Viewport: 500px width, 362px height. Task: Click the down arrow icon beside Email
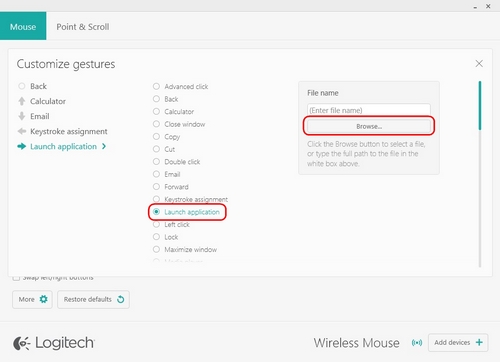pyautogui.click(x=22, y=116)
